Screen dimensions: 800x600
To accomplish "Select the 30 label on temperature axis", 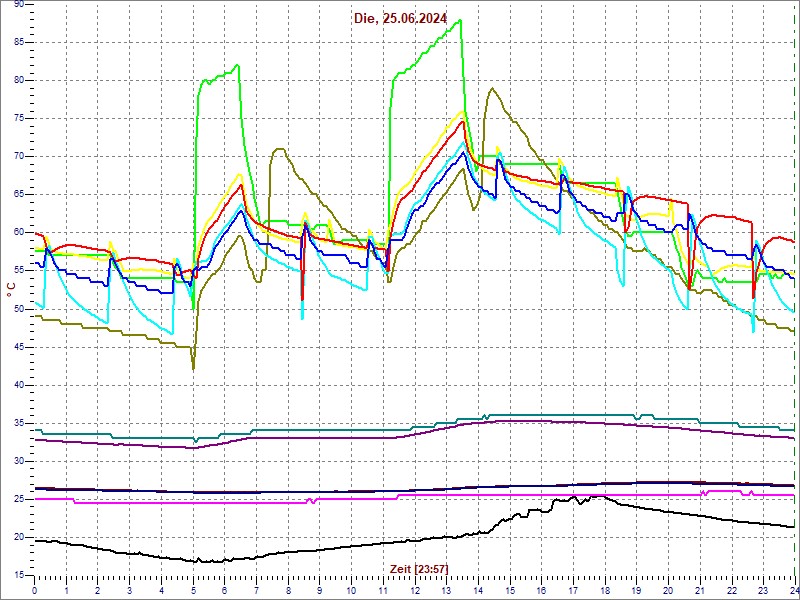I will pos(18,462).
